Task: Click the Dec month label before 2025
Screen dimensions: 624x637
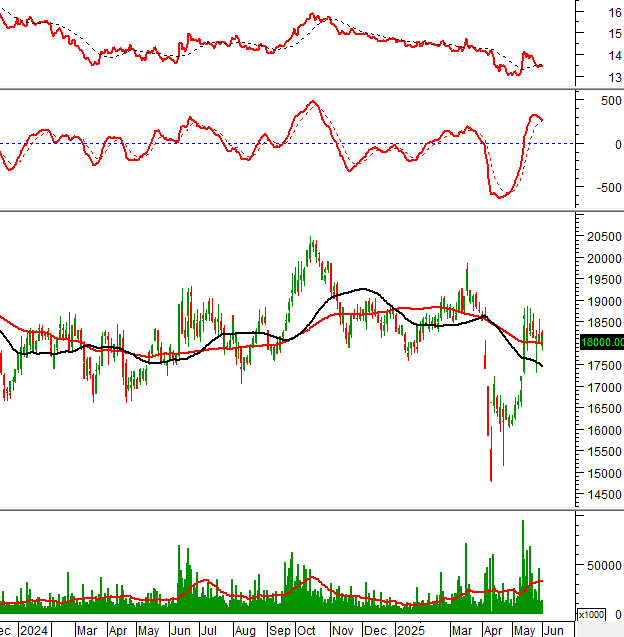Action: (x=375, y=630)
